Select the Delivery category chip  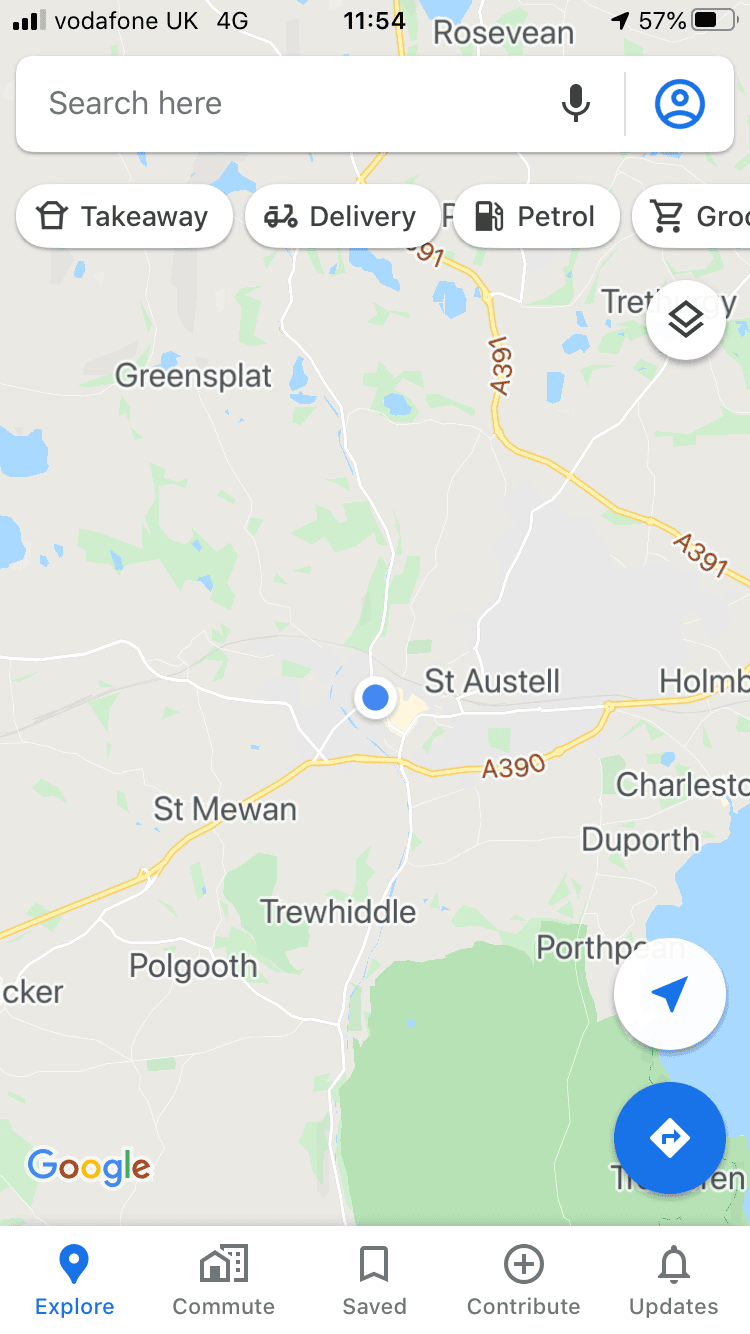click(342, 216)
